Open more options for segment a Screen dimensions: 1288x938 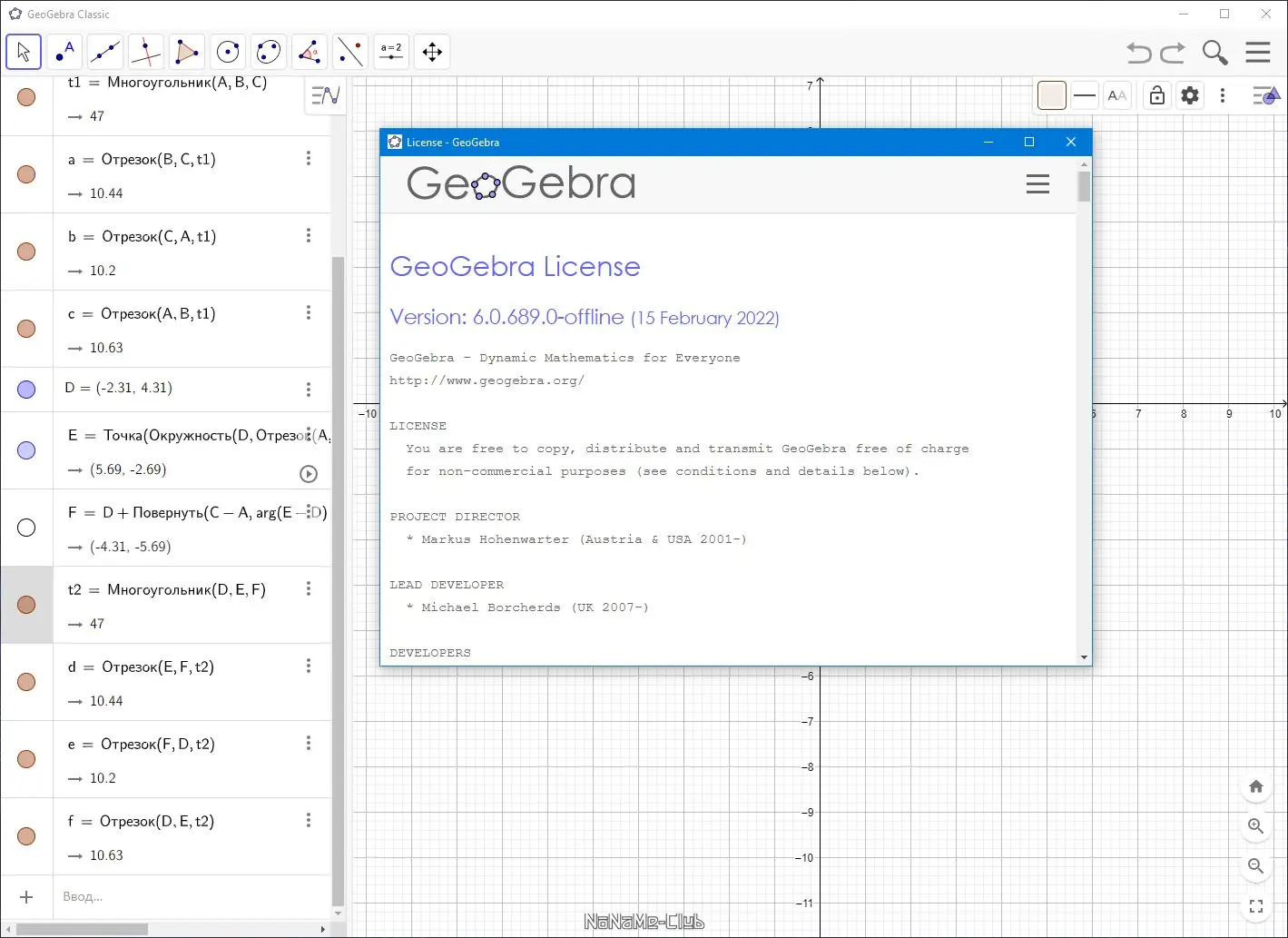pyautogui.click(x=309, y=158)
